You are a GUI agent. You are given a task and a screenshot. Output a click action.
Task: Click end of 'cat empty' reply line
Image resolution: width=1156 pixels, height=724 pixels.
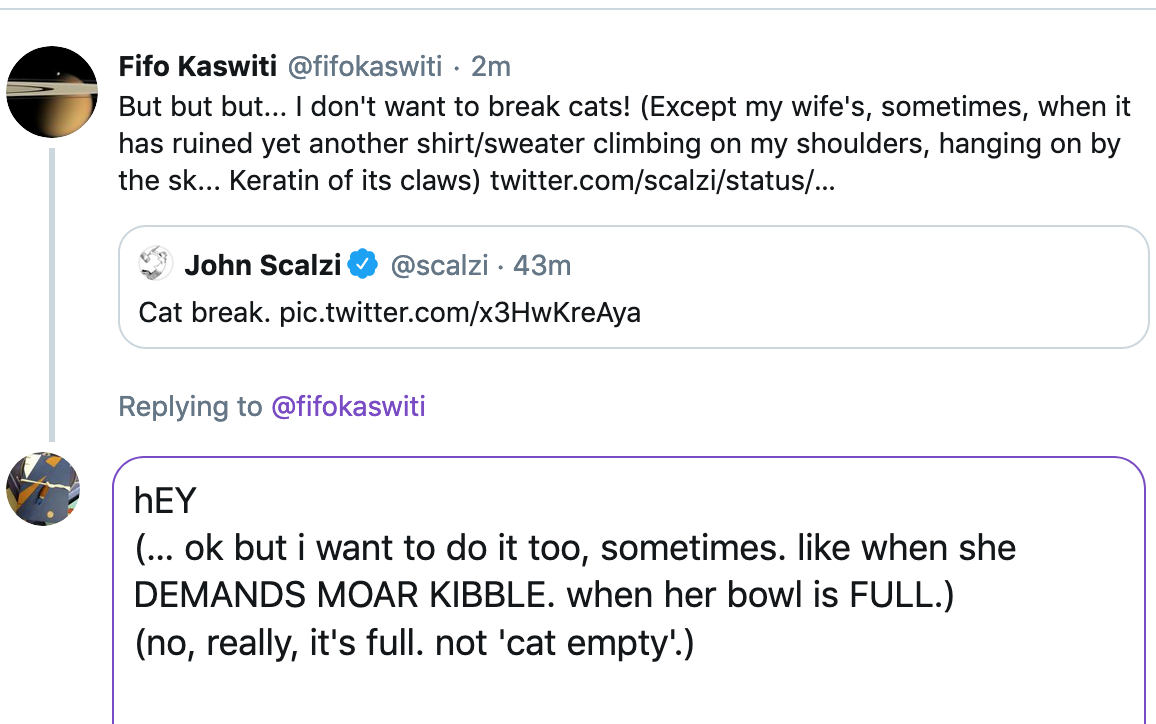(x=694, y=643)
